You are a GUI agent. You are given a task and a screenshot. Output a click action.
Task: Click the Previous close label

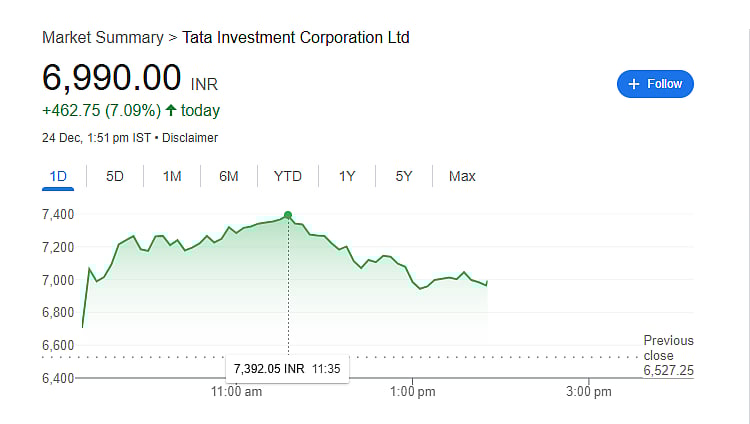[667, 348]
